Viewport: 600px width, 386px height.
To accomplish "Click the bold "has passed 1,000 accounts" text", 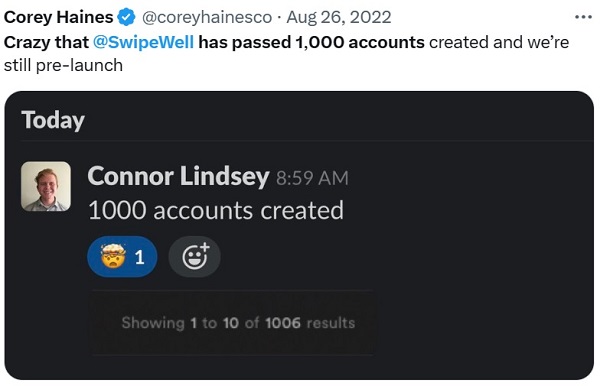I will click(311, 42).
